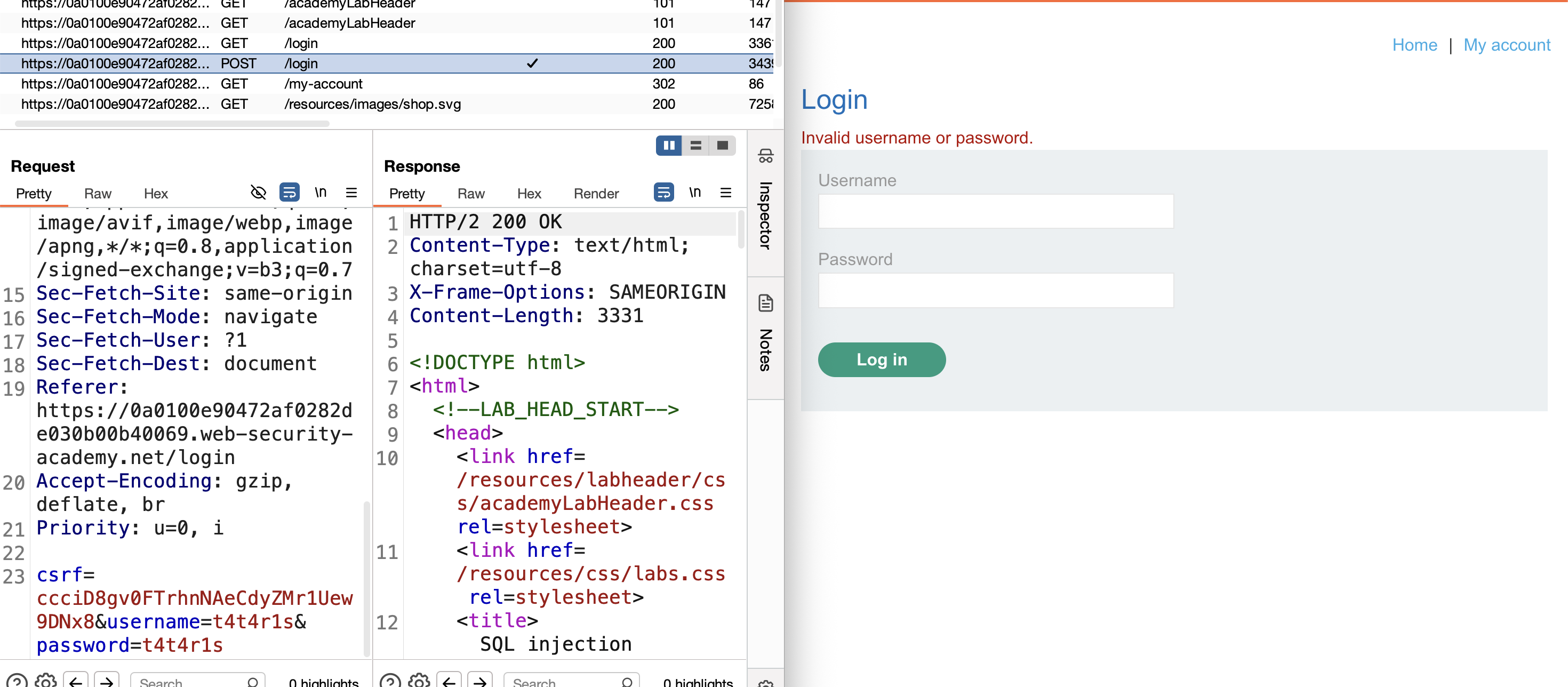
Task: Open the My account link
Action: click(x=1507, y=45)
